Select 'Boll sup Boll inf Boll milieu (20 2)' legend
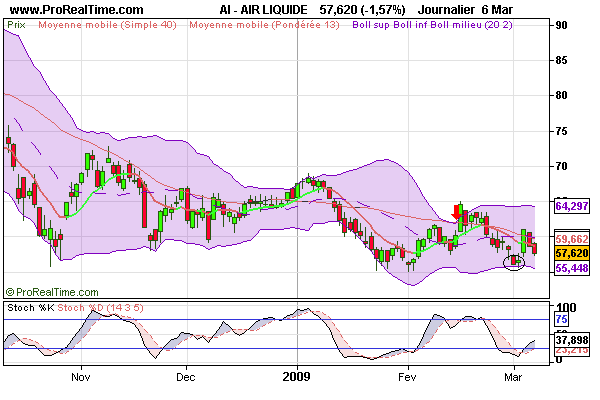Screen dimensions: 600x400 pyautogui.click(x=432, y=25)
